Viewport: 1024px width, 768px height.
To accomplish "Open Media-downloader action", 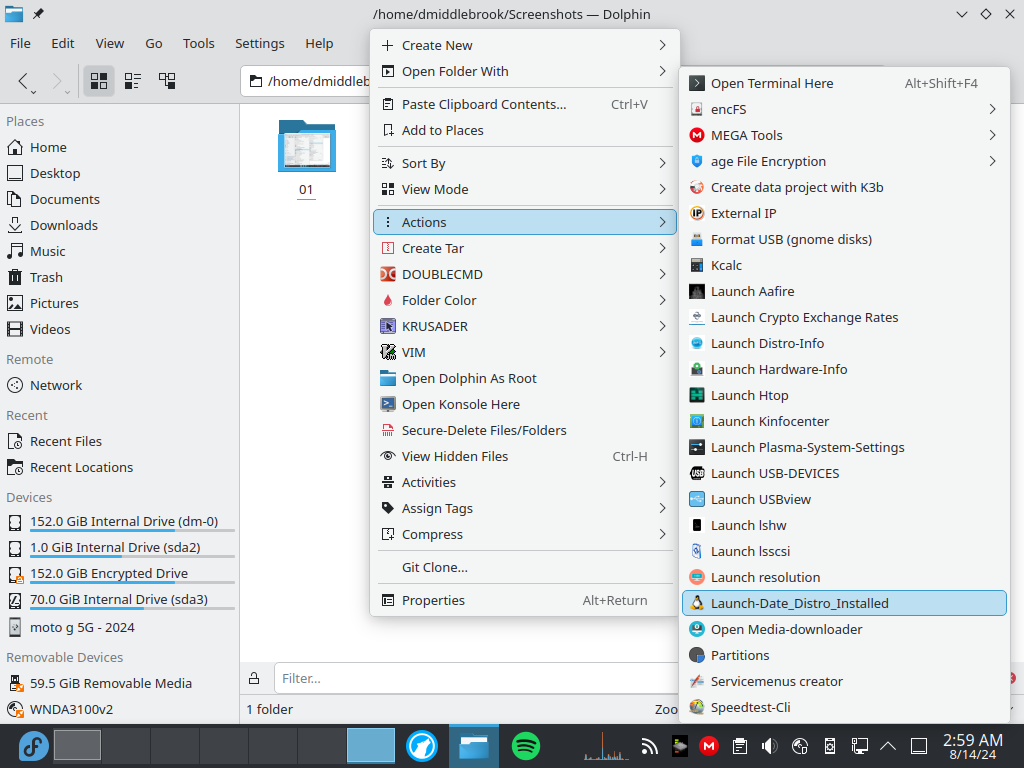I will coord(844,630).
